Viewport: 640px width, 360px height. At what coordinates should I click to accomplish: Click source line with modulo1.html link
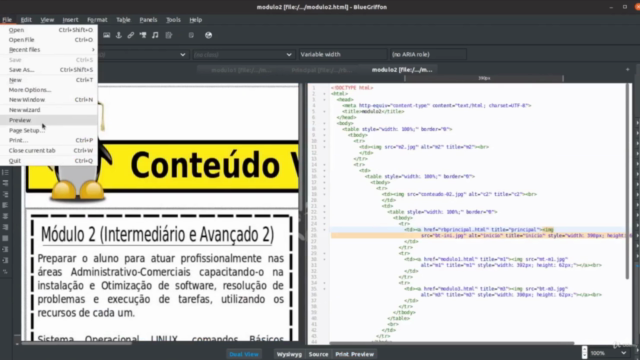click(486, 259)
